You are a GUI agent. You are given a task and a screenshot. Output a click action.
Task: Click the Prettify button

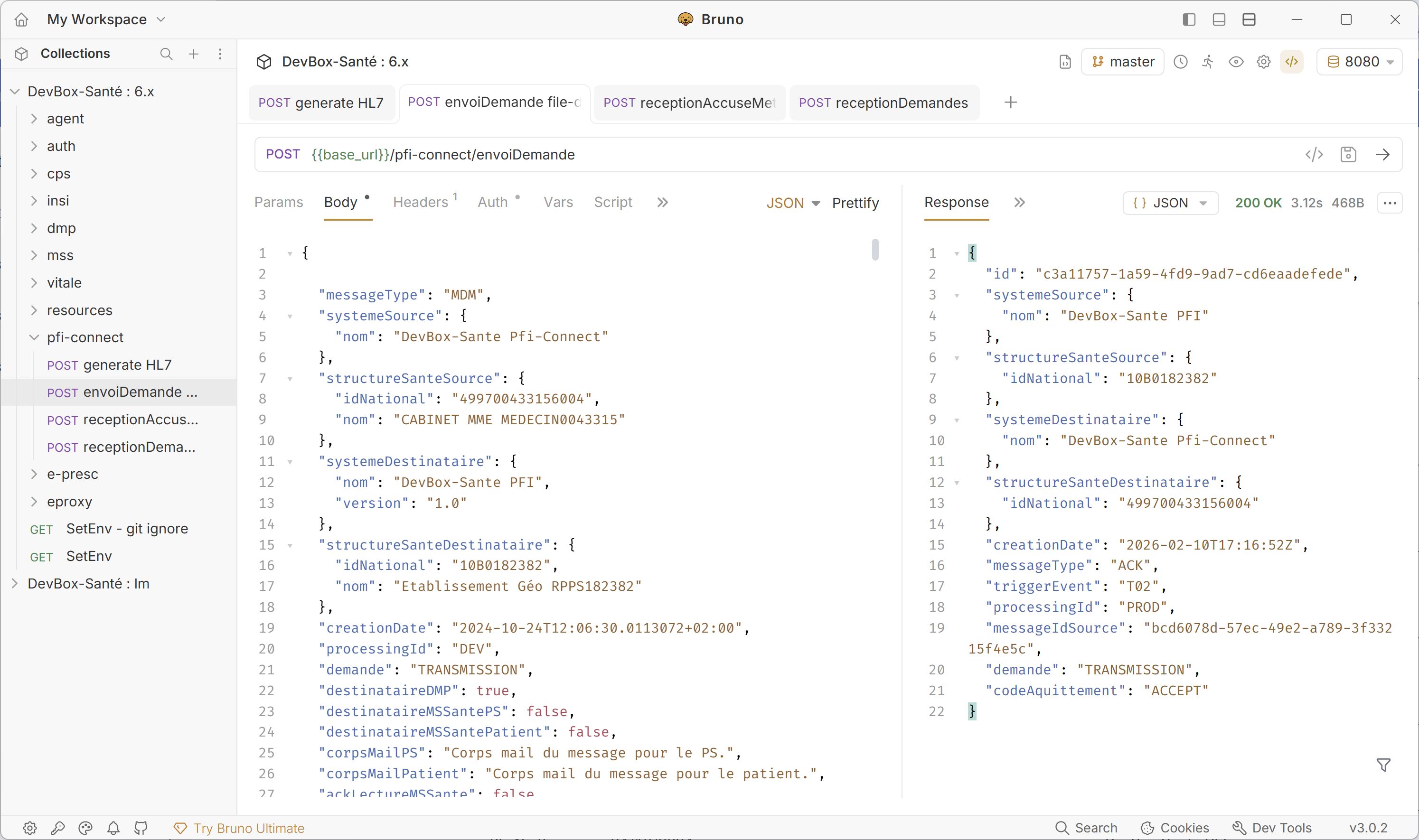click(855, 203)
